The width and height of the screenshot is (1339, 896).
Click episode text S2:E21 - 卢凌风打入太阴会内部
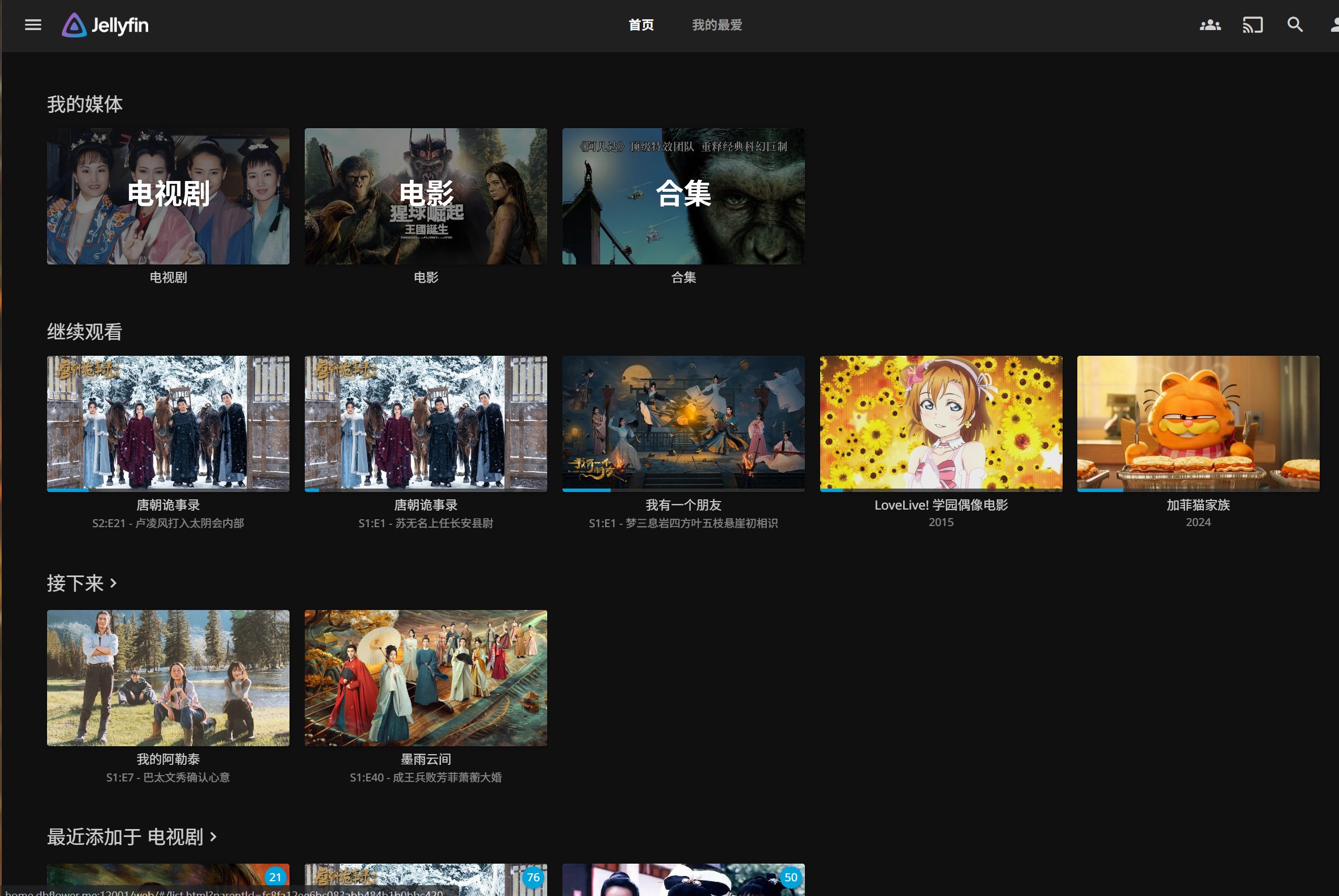coord(168,523)
